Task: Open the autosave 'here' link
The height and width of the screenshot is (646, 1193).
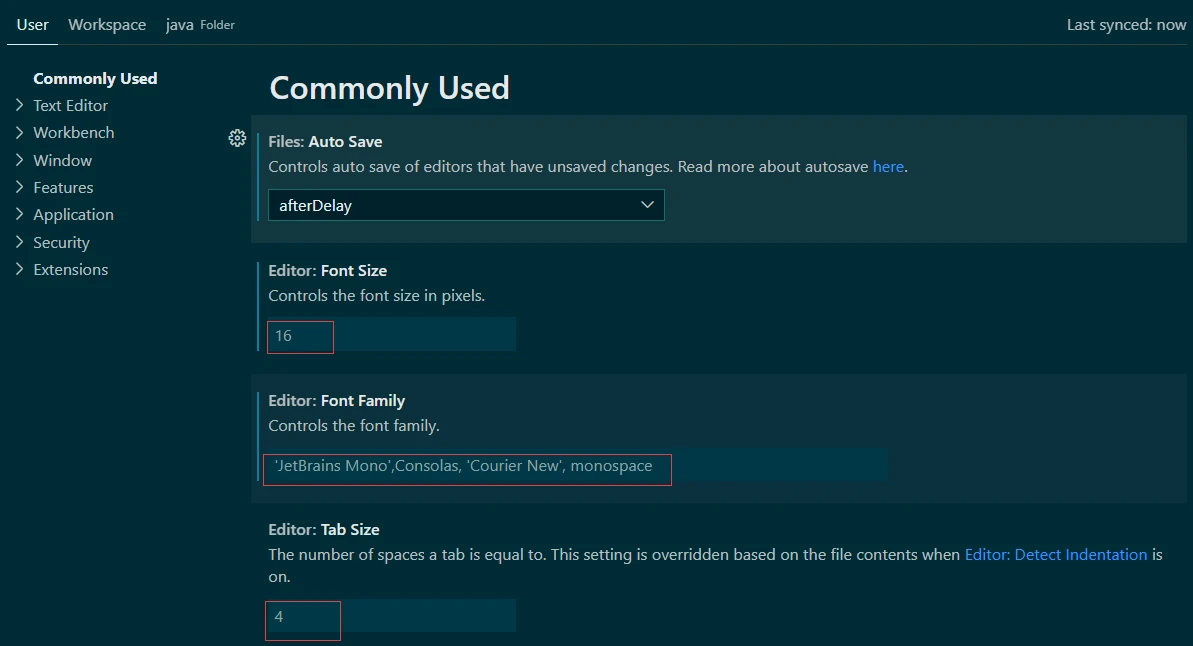Action: click(x=888, y=167)
